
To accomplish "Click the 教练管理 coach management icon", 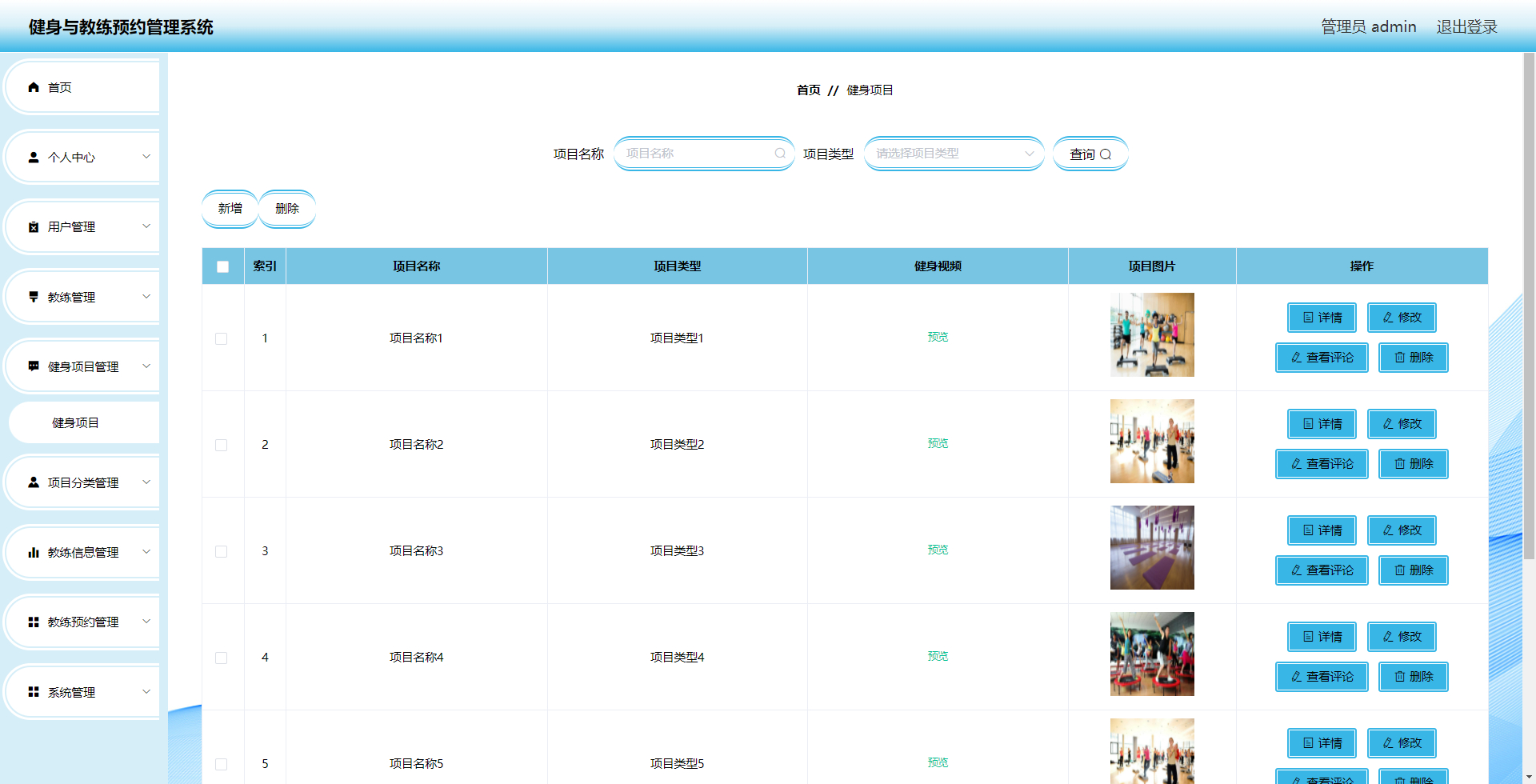I will [x=33, y=297].
